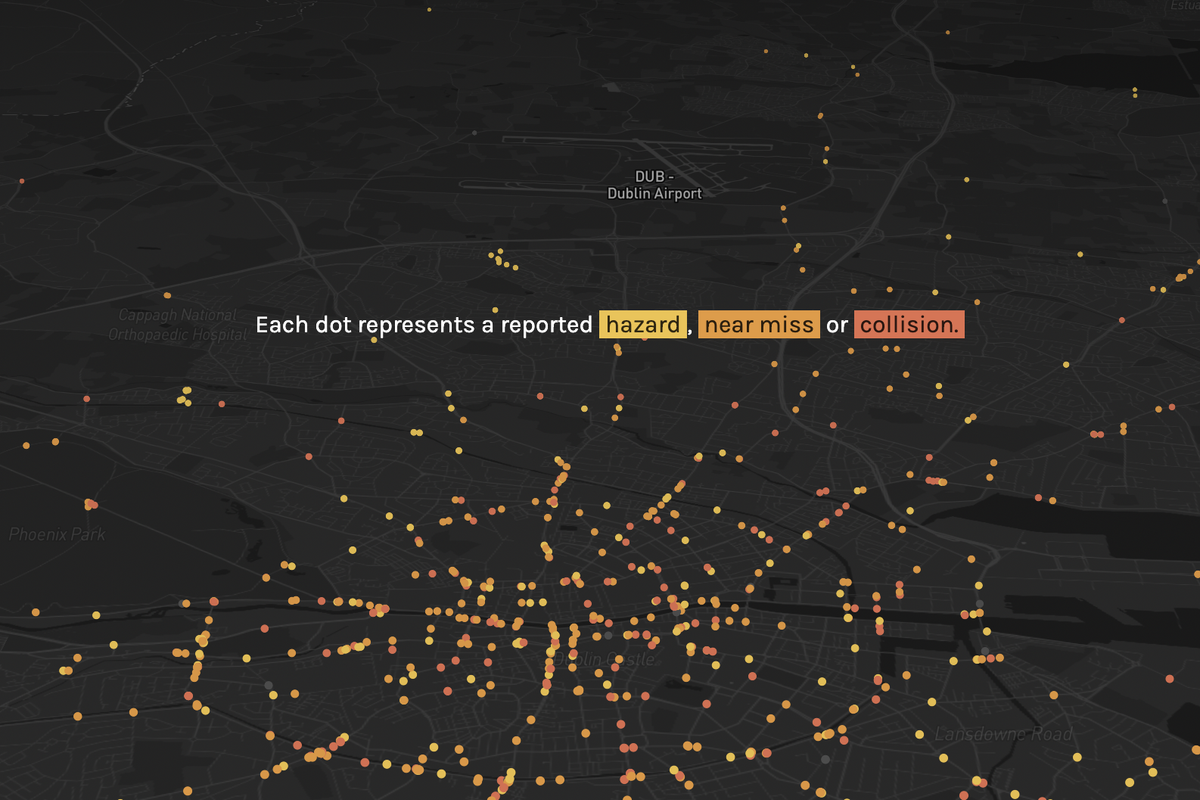The height and width of the screenshot is (800, 1200).
Task: Click an orange near-miss dot near Phoenix Park
Action: tap(89, 503)
